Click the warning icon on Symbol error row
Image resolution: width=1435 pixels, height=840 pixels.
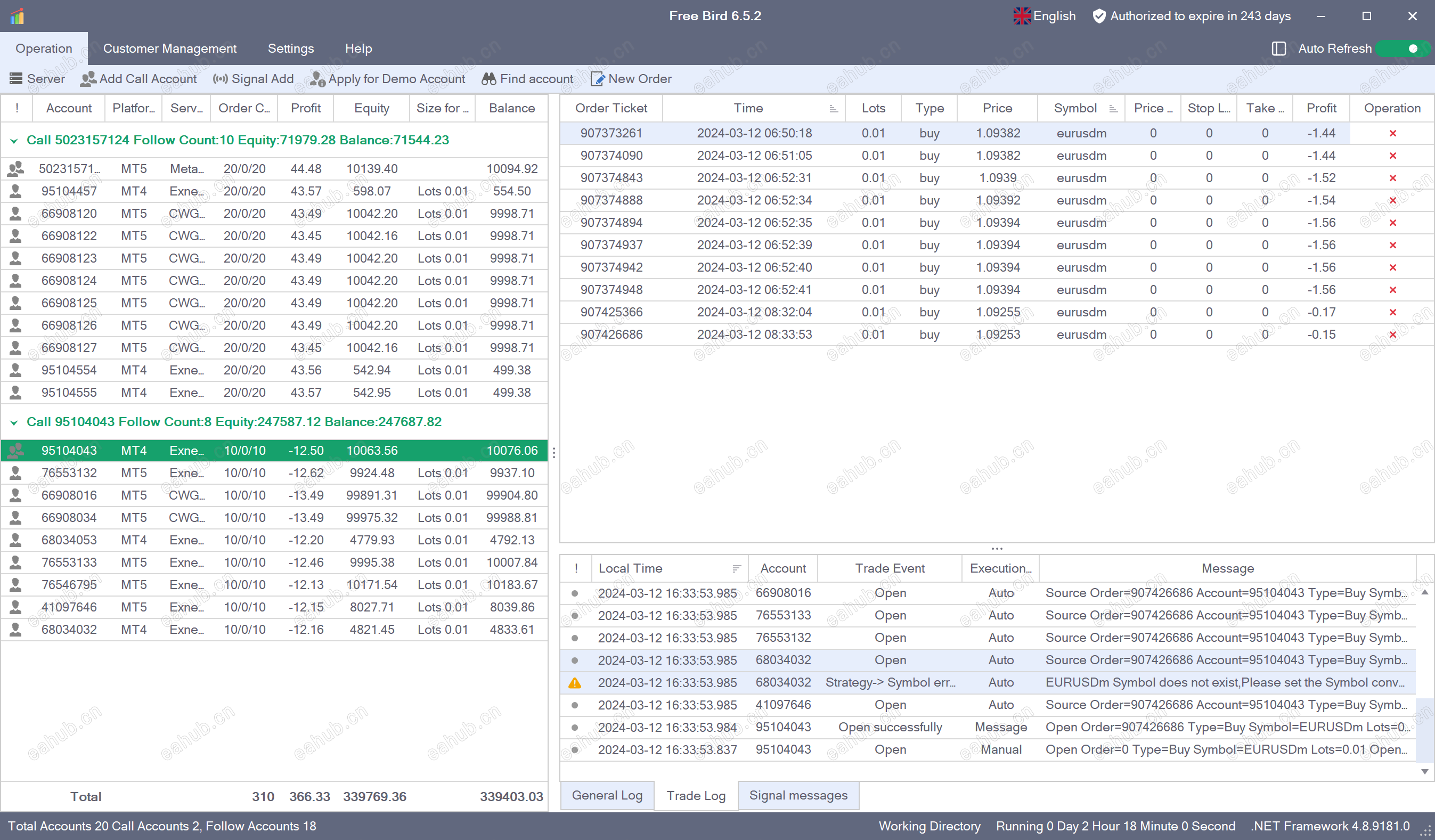point(575,682)
